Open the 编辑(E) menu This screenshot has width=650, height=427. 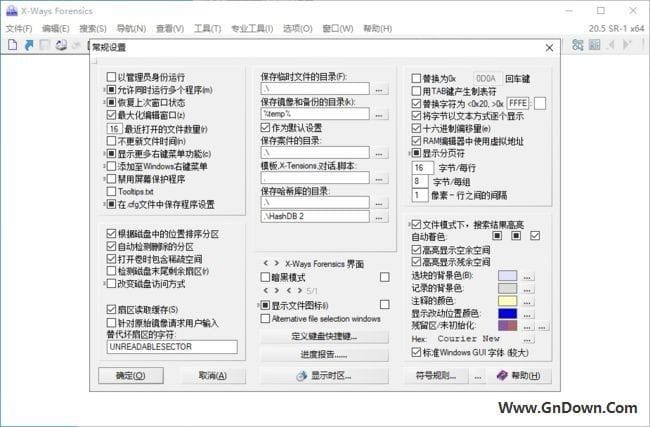(56, 28)
